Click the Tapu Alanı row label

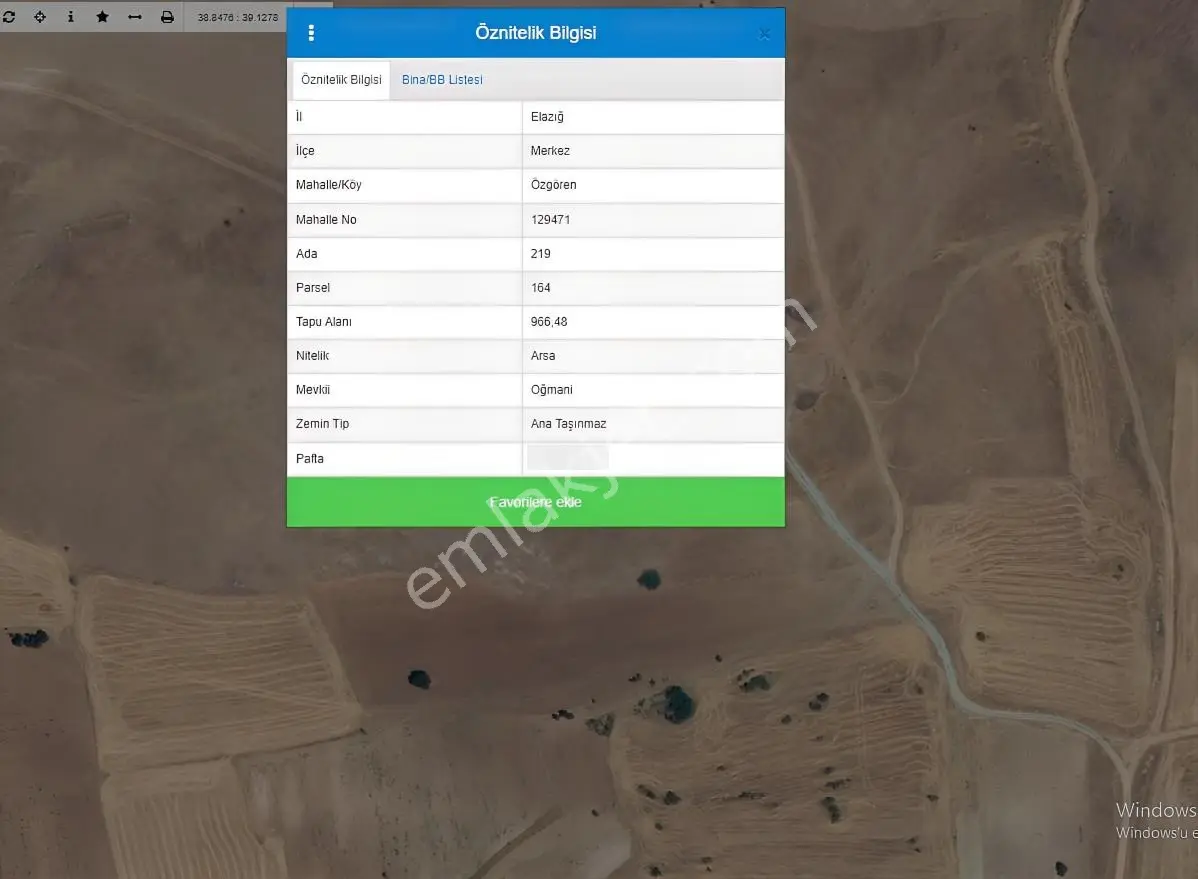pyautogui.click(x=324, y=322)
